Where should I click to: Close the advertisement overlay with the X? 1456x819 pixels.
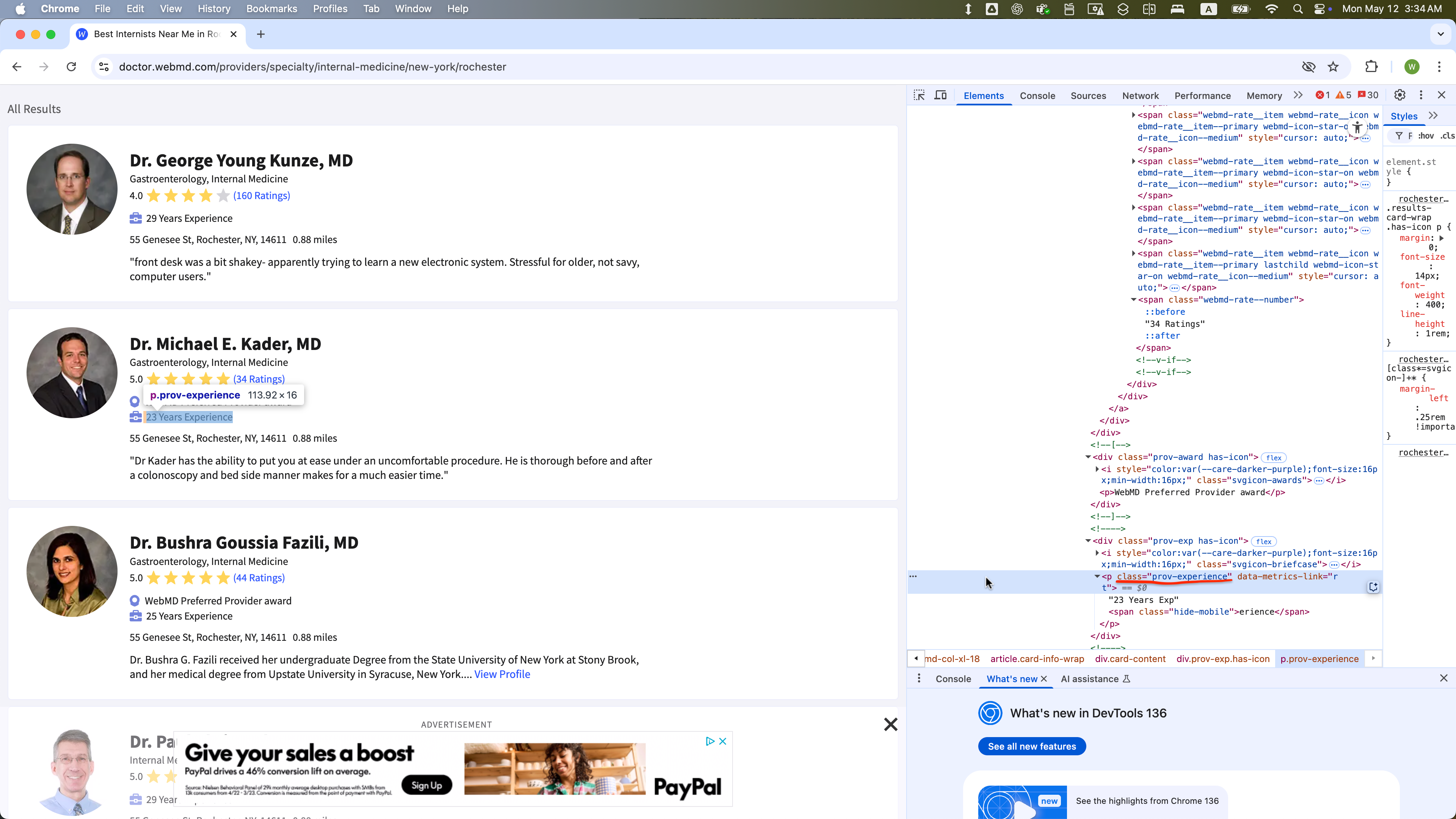[891, 725]
